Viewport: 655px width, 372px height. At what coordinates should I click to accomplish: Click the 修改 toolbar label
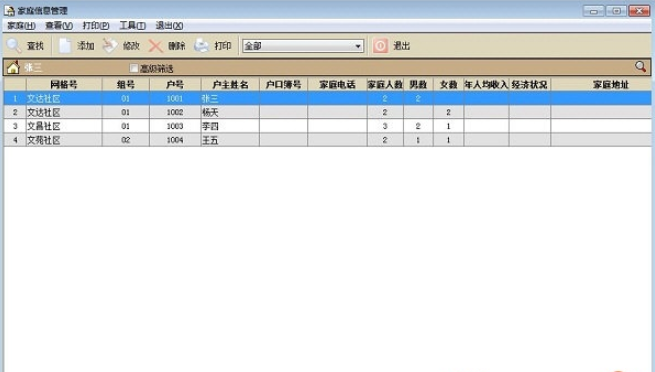[x=131, y=46]
